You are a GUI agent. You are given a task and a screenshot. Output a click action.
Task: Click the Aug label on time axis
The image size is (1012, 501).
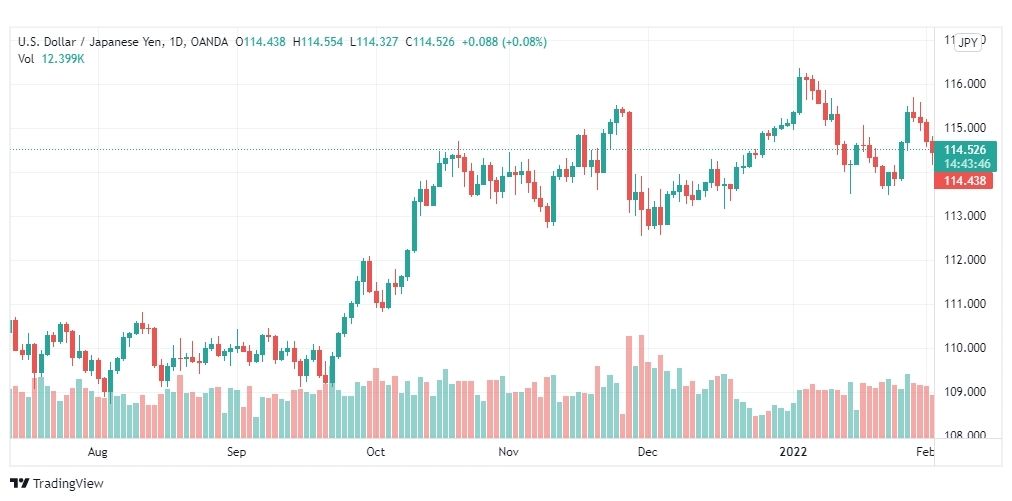click(97, 452)
